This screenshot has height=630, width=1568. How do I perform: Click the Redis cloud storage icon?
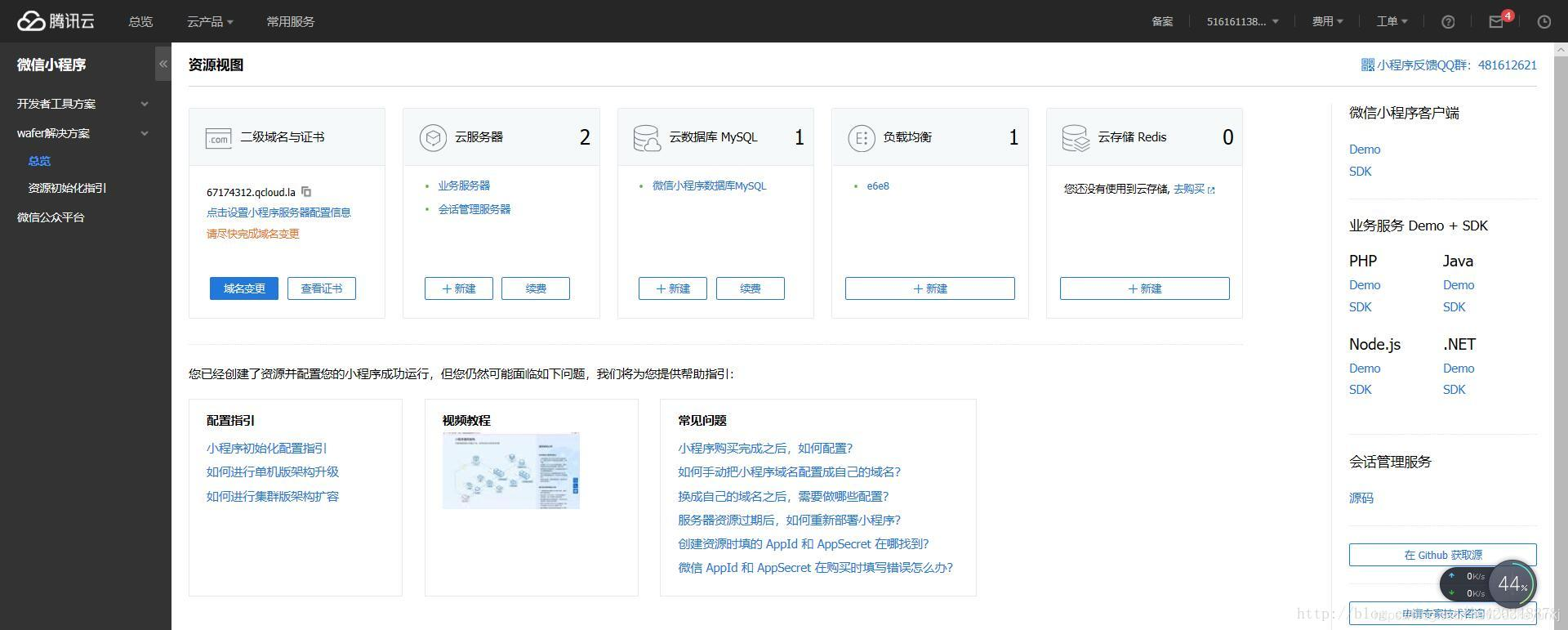(1076, 138)
